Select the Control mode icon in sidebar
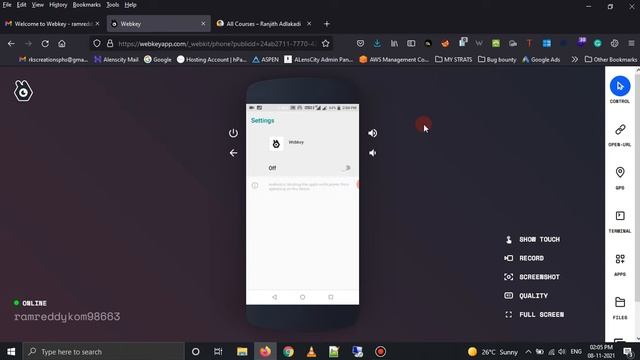640x360 pixels. coord(620,86)
